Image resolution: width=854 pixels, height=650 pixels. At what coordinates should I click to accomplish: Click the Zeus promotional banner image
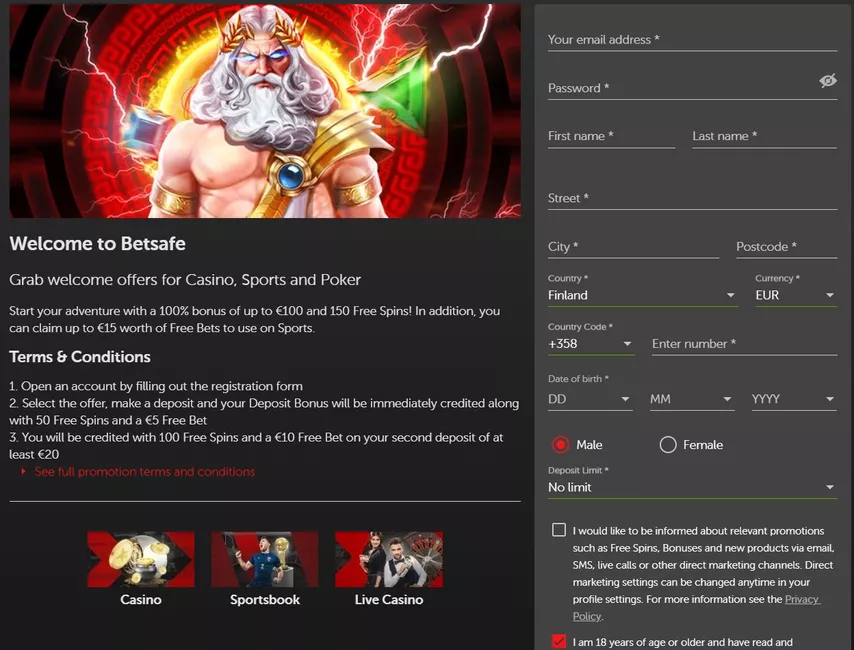(265, 111)
